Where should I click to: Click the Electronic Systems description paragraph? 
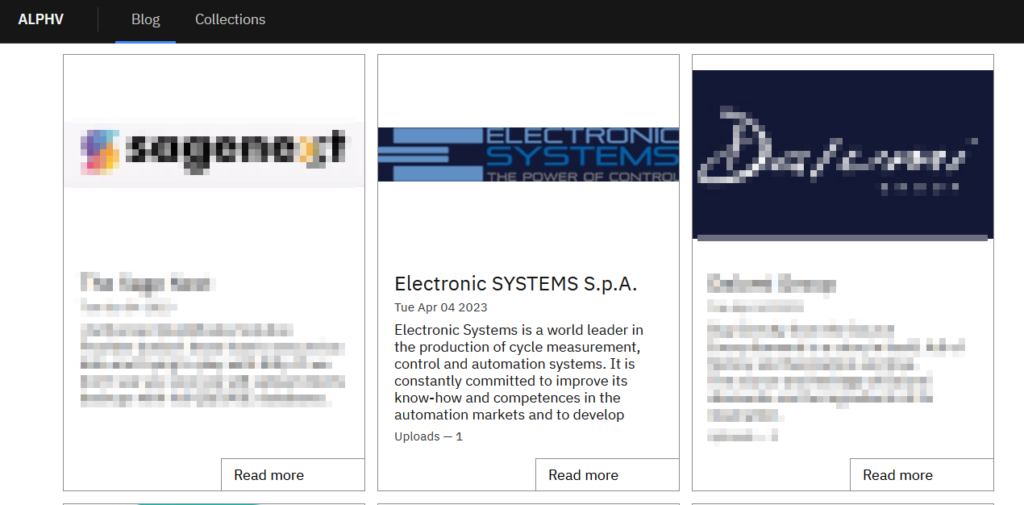[520, 372]
